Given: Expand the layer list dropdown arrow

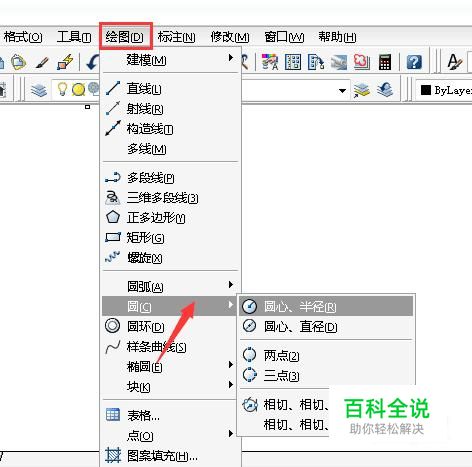Looking at the screenshot, I should pyautogui.click(x=342, y=91).
